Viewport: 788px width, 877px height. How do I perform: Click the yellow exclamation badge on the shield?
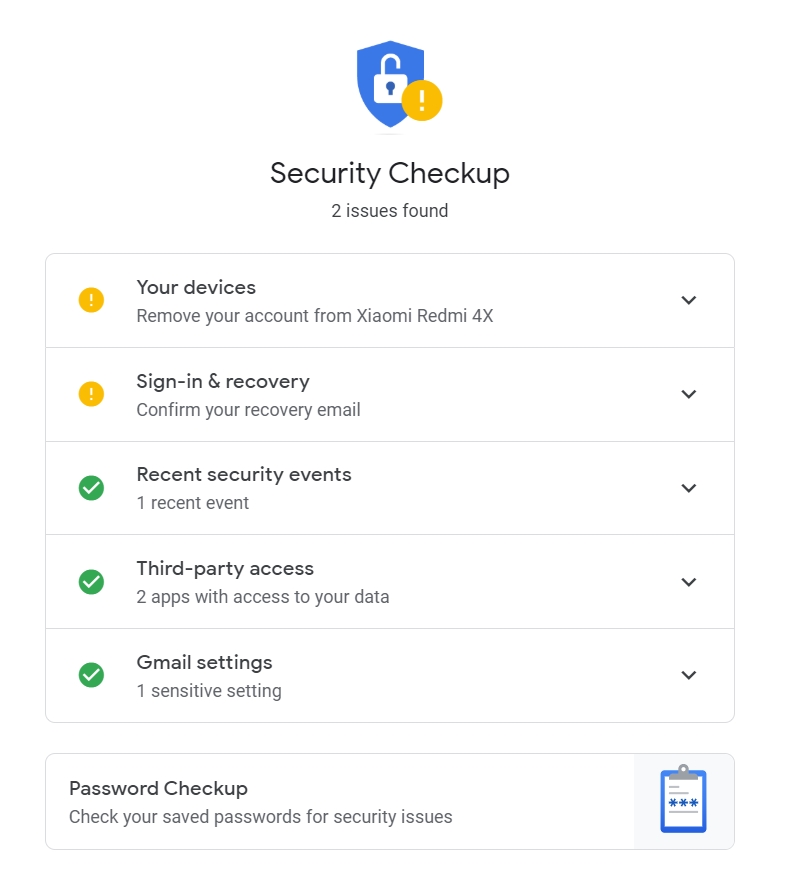(x=422, y=100)
